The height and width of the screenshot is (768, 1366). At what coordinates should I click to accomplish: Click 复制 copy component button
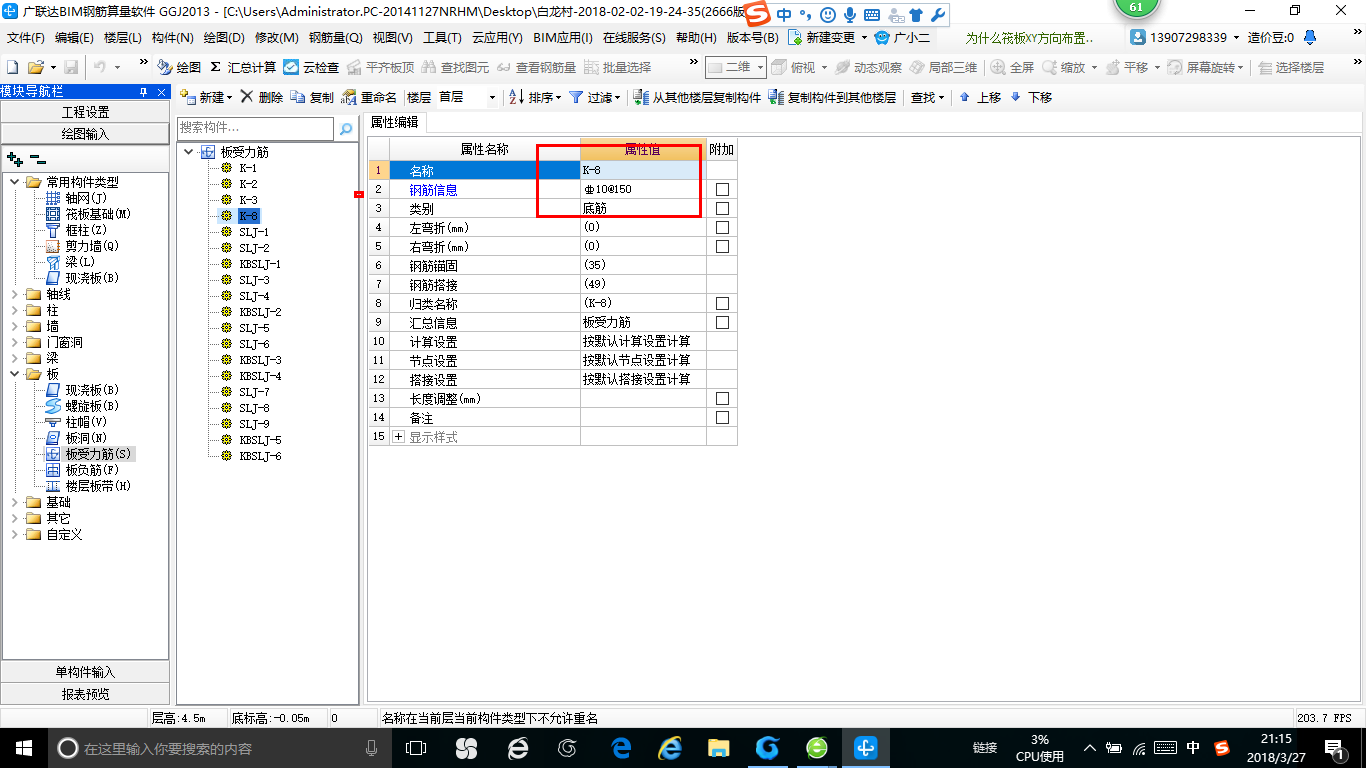(312, 97)
